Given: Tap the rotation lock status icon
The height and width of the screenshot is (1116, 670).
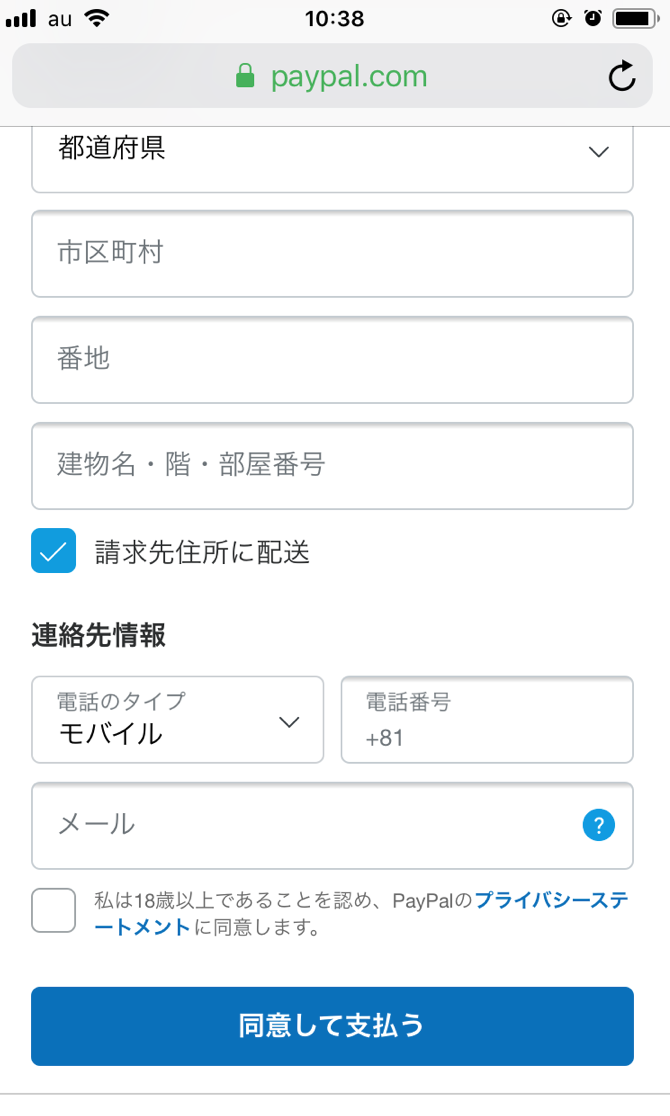Looking at the screenshot, I should coord(560,18).
